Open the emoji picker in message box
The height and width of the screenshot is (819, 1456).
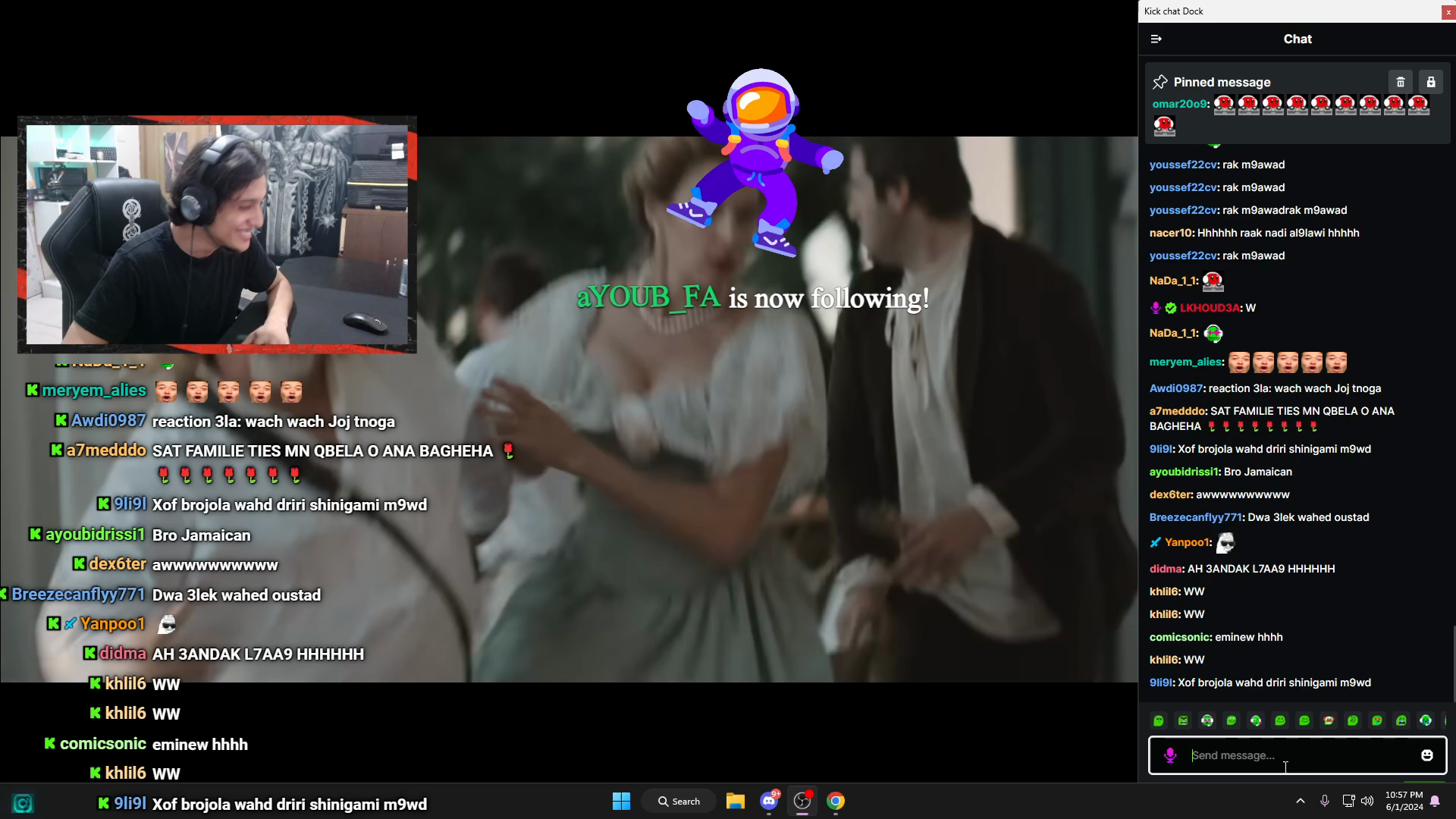point(1426,755)
